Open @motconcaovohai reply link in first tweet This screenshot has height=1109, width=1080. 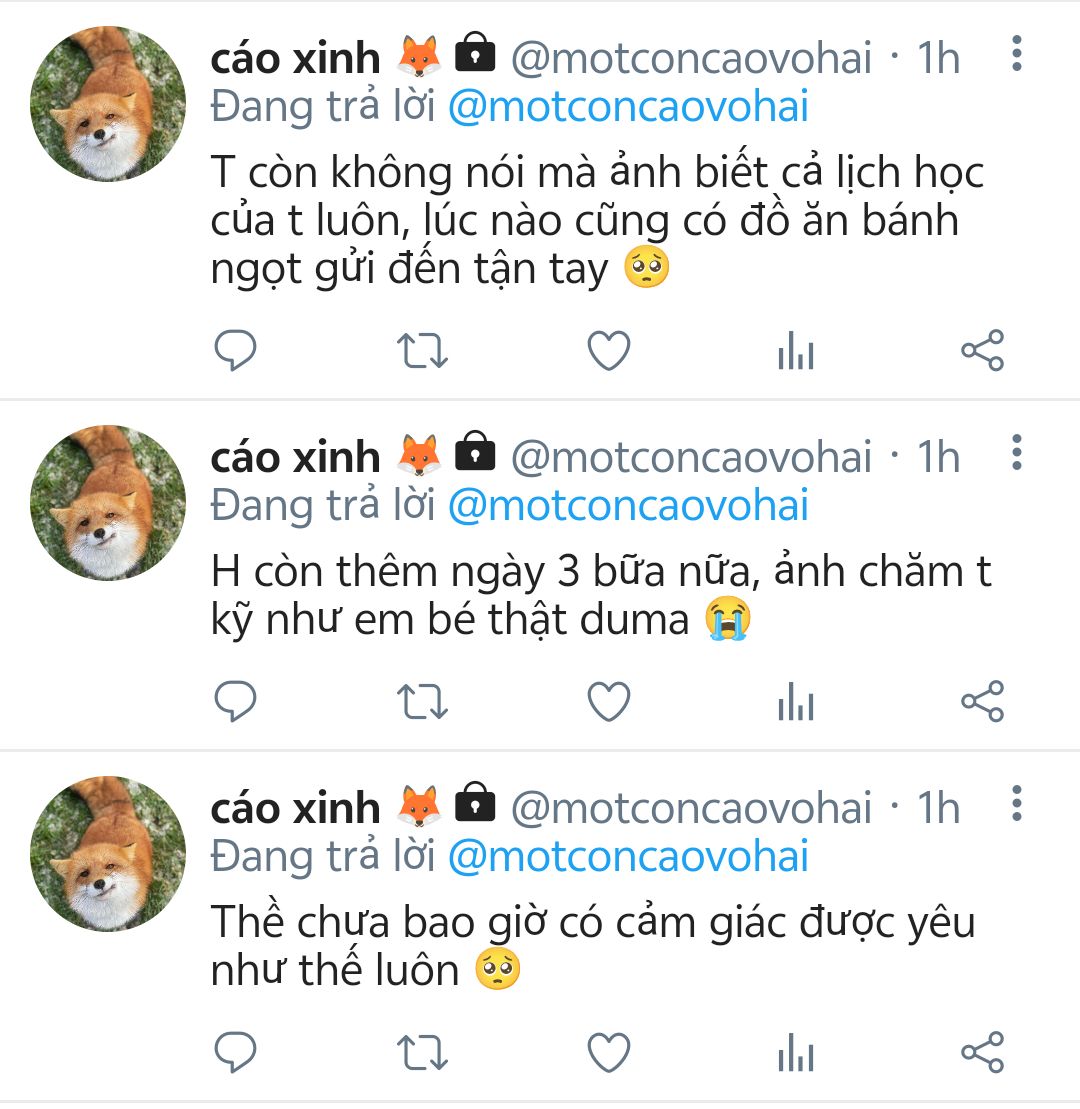[628, 108]
